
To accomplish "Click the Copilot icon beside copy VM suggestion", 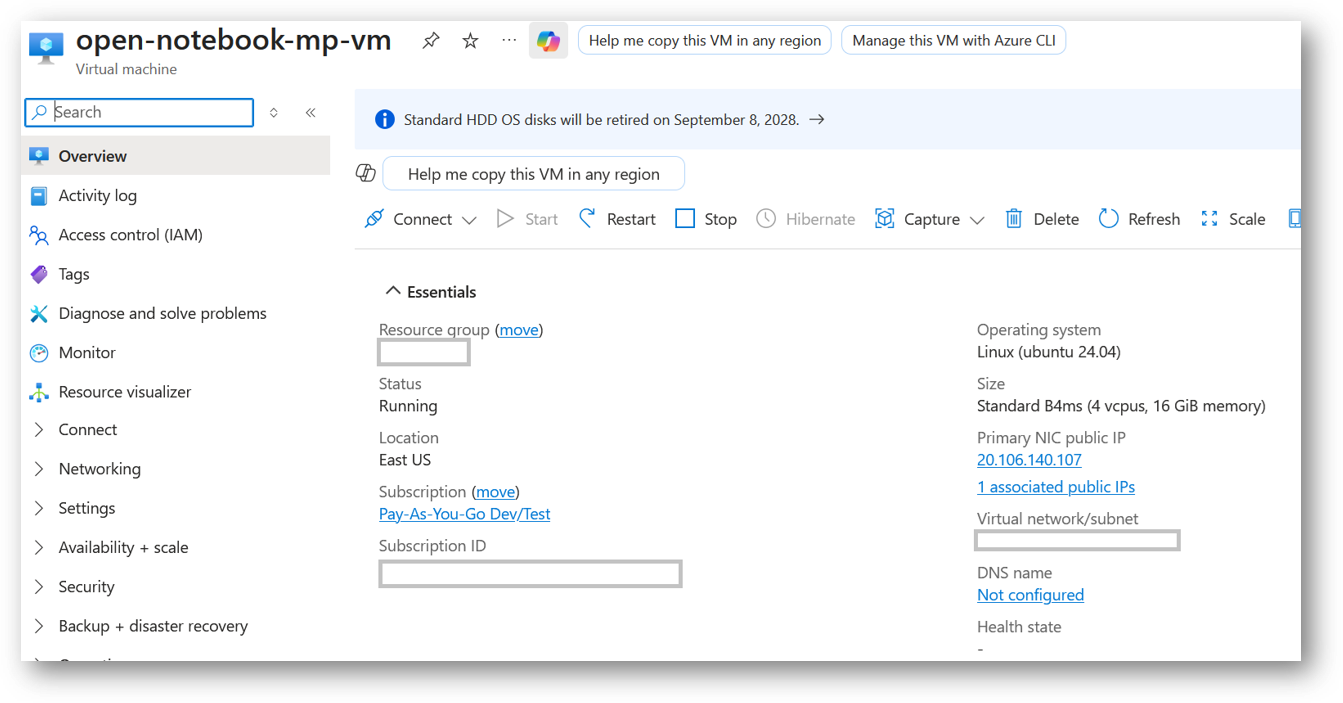I will click(x=366, y=173).
